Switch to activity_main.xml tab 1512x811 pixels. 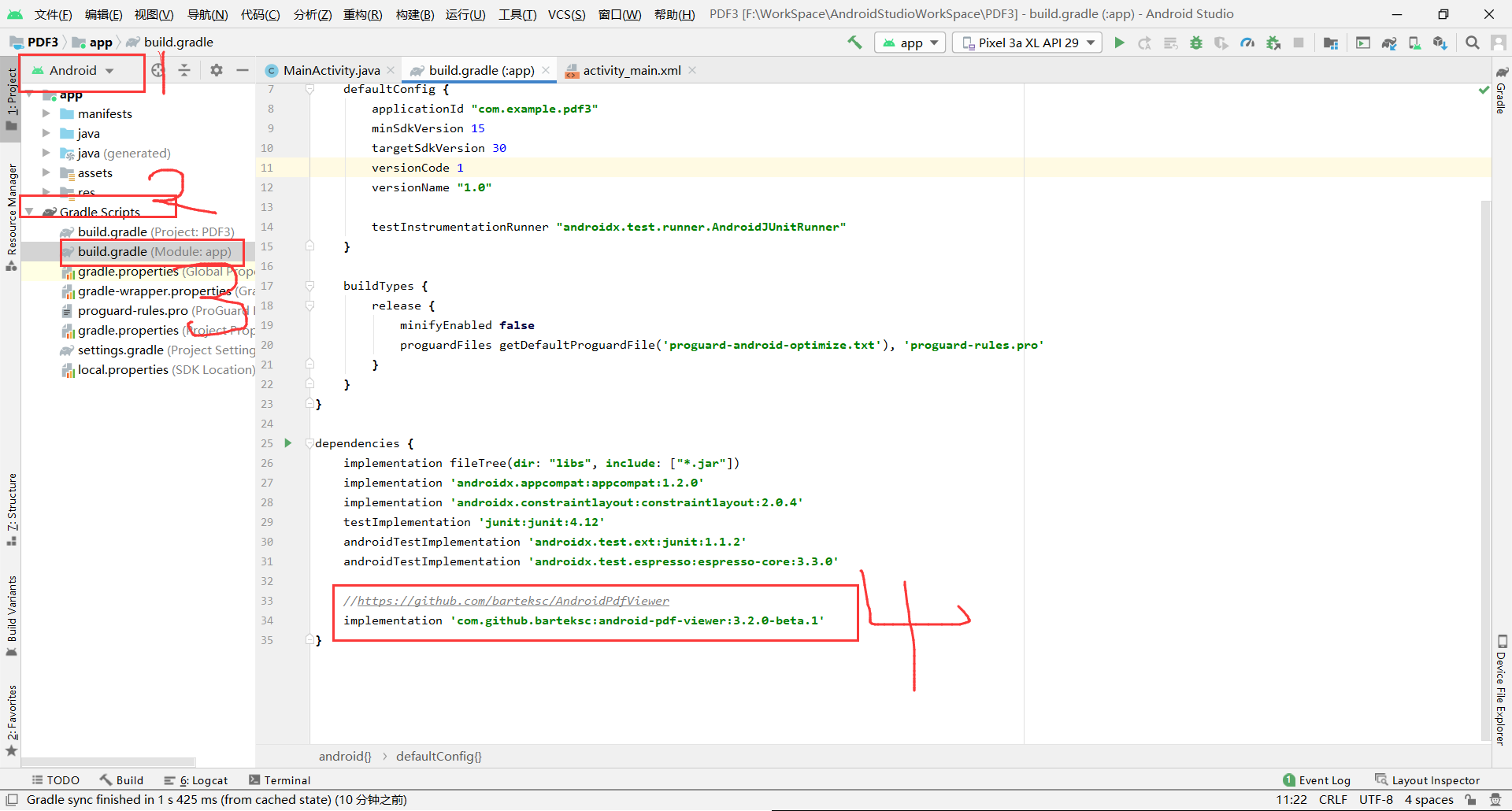pyautogui.click(x=632, y=70)
